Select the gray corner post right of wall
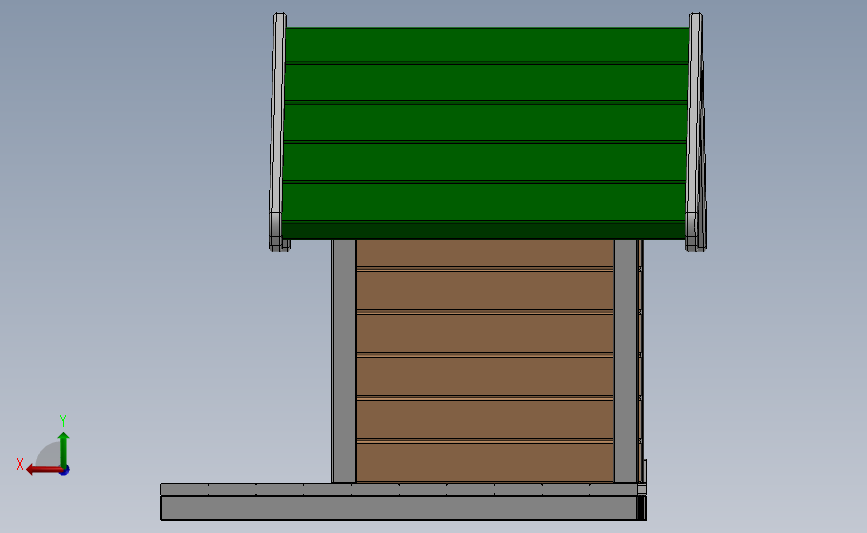The image size is (867, 533). [x=625, y=360]
